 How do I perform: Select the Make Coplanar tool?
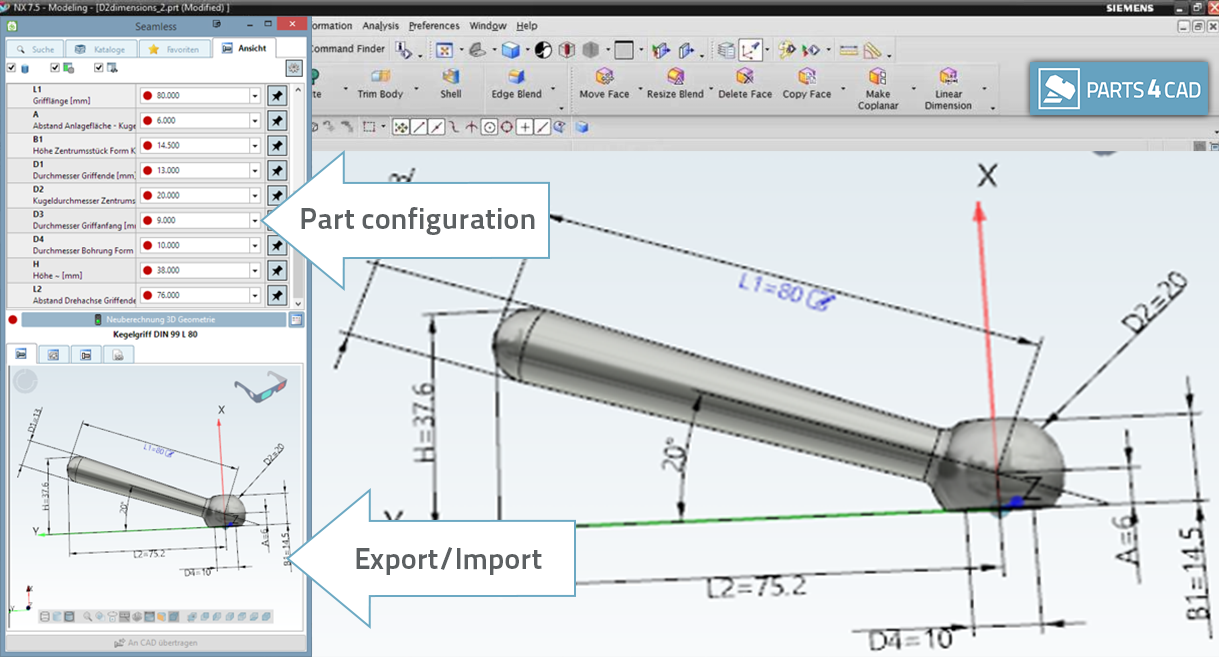pyautogui.click(x=877, y=88)
